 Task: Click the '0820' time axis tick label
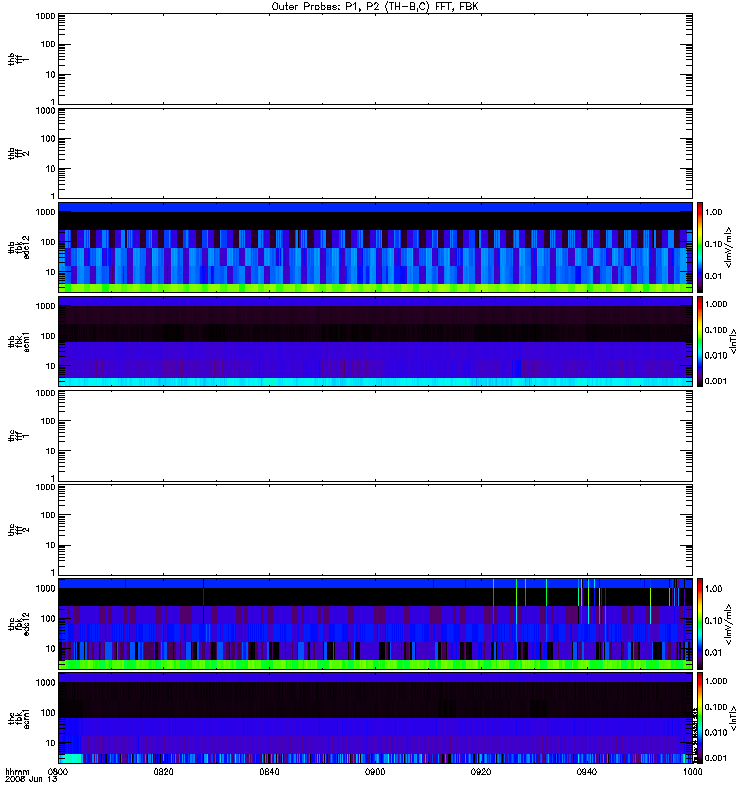163,772
